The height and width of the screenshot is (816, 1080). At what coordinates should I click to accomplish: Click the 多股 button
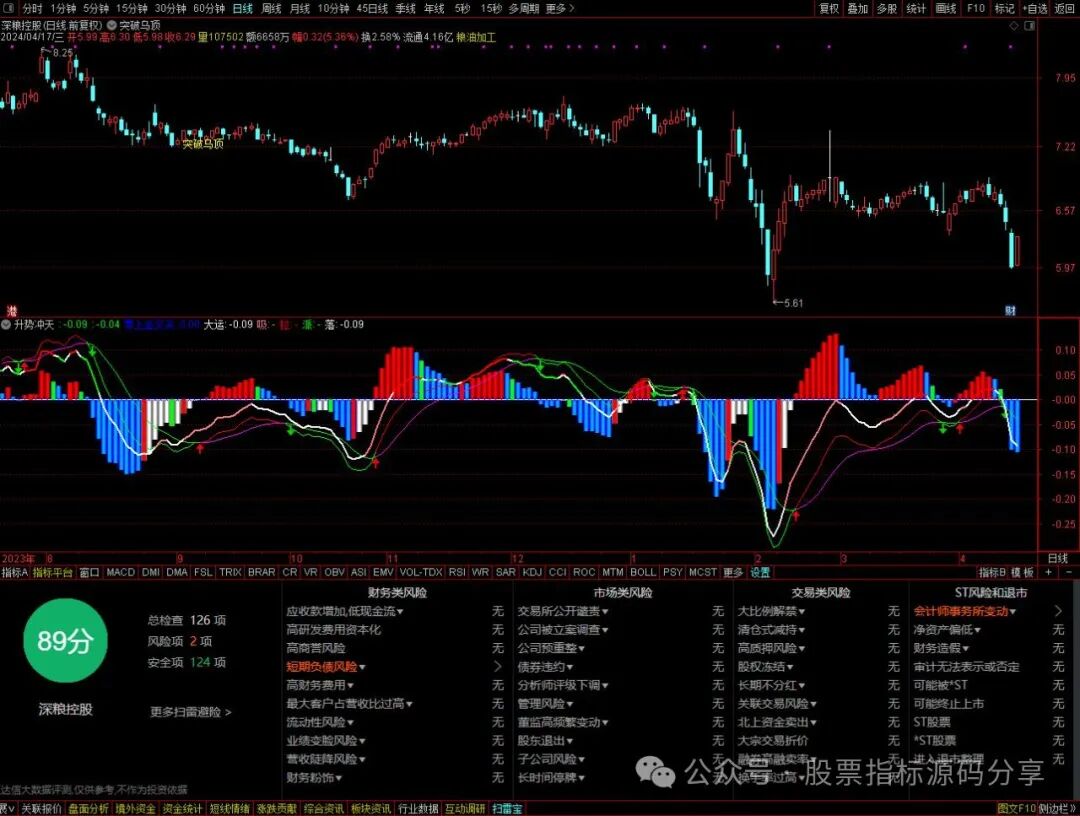[886, 8]
